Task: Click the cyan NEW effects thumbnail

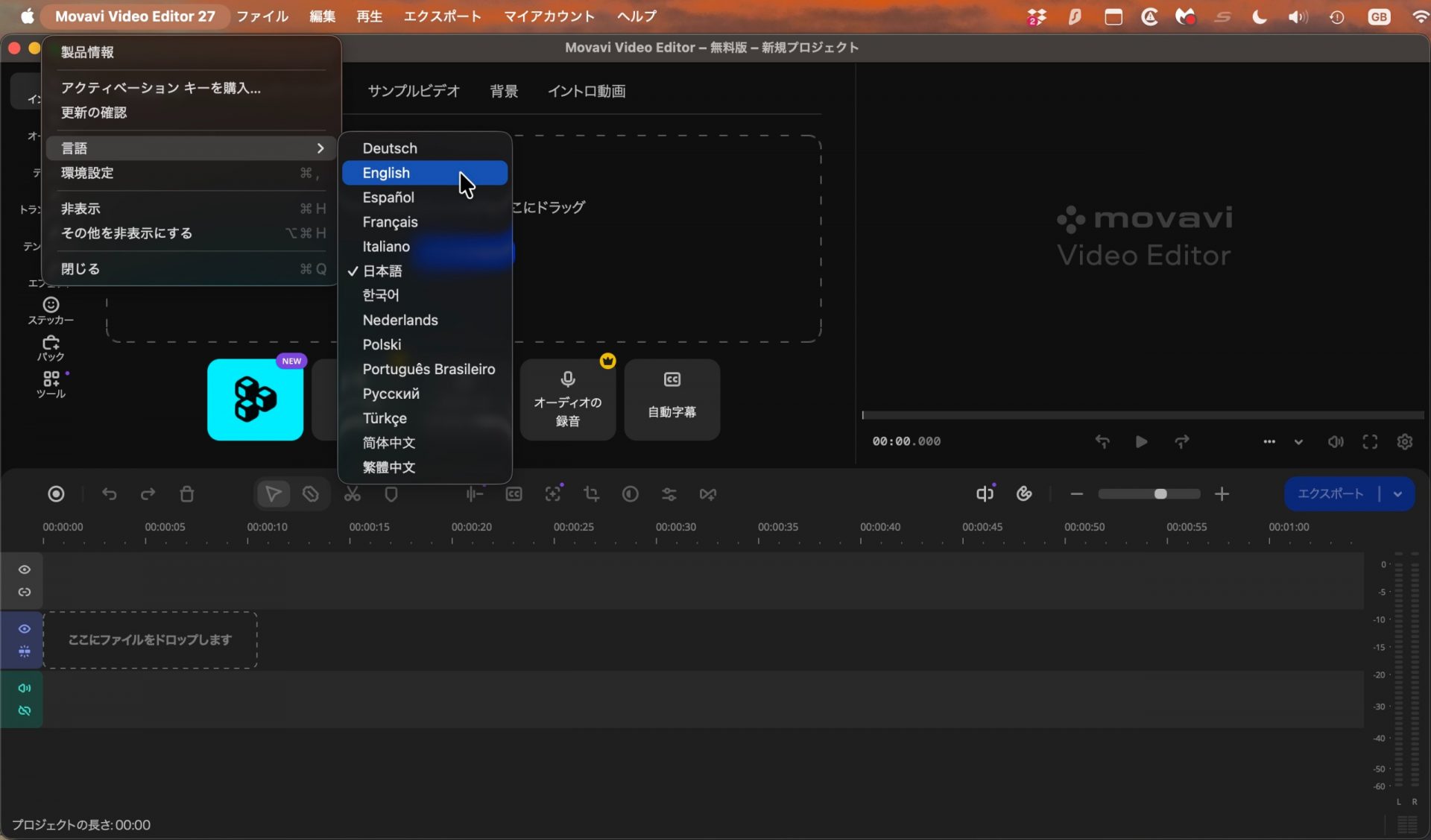Action: tap(255, 400)
